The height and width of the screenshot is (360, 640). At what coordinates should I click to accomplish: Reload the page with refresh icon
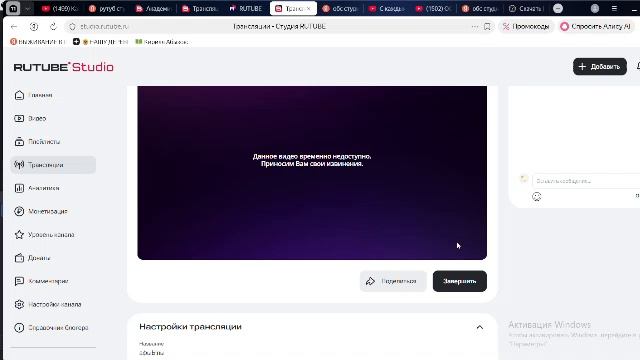tap(53, 27)
